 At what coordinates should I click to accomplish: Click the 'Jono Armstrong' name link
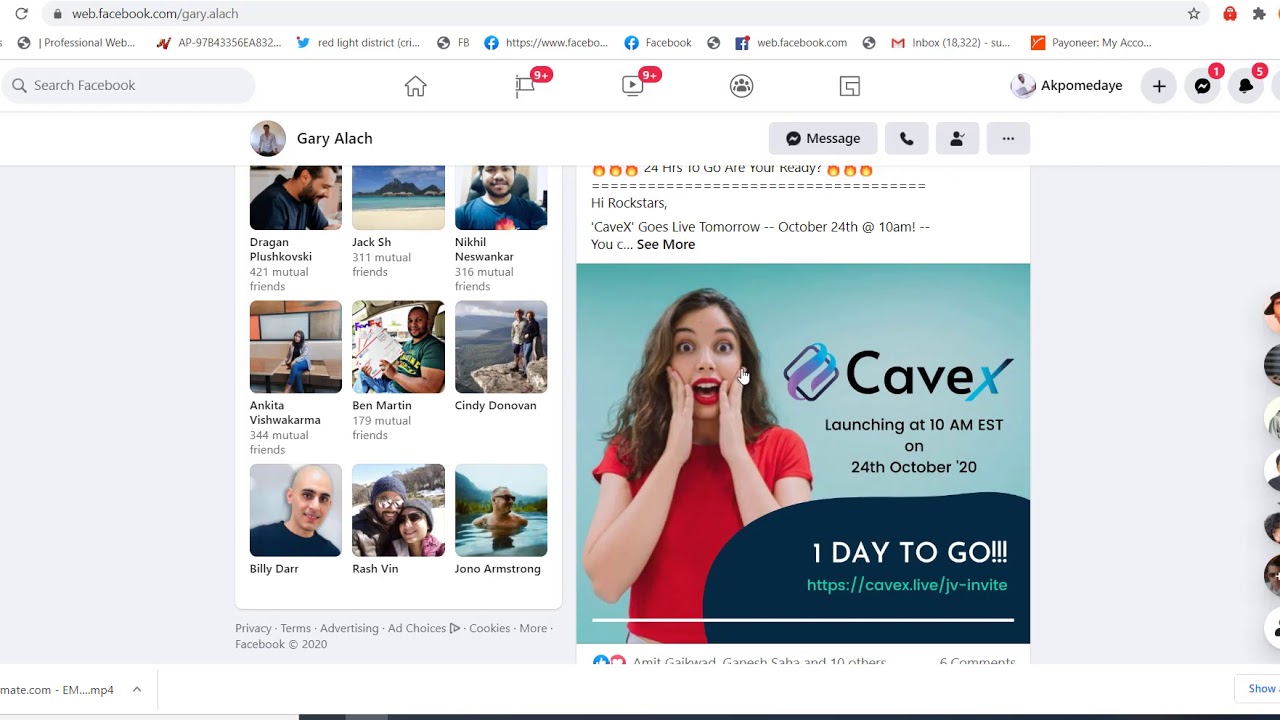click(x=498, y=569)
